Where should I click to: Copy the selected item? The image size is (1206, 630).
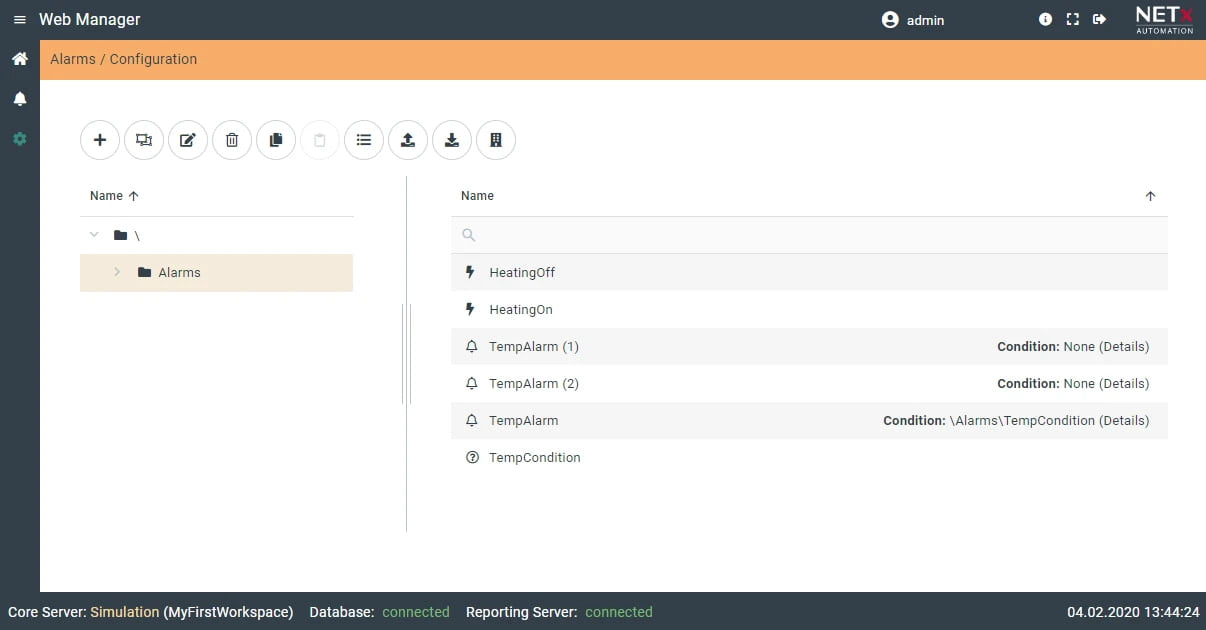(276, 140)
